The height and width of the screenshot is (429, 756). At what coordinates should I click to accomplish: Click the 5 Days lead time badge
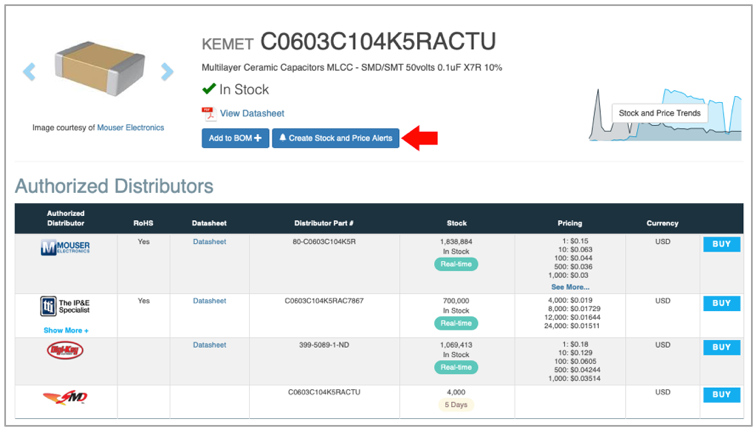[456, 405]
